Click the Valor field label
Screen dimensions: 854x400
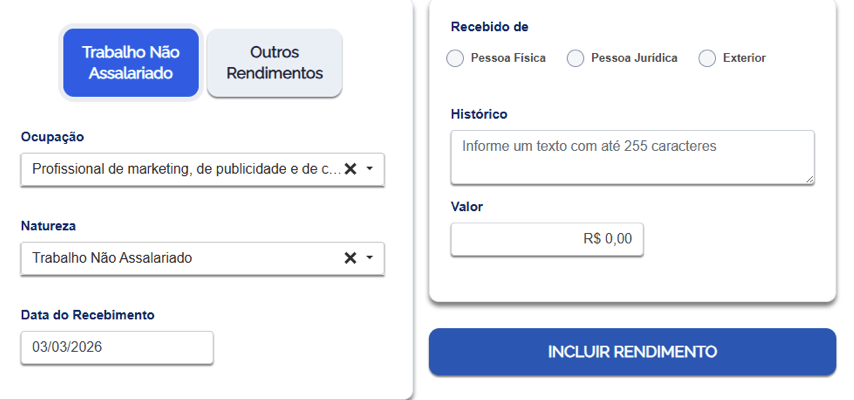[x=467, y=207]
